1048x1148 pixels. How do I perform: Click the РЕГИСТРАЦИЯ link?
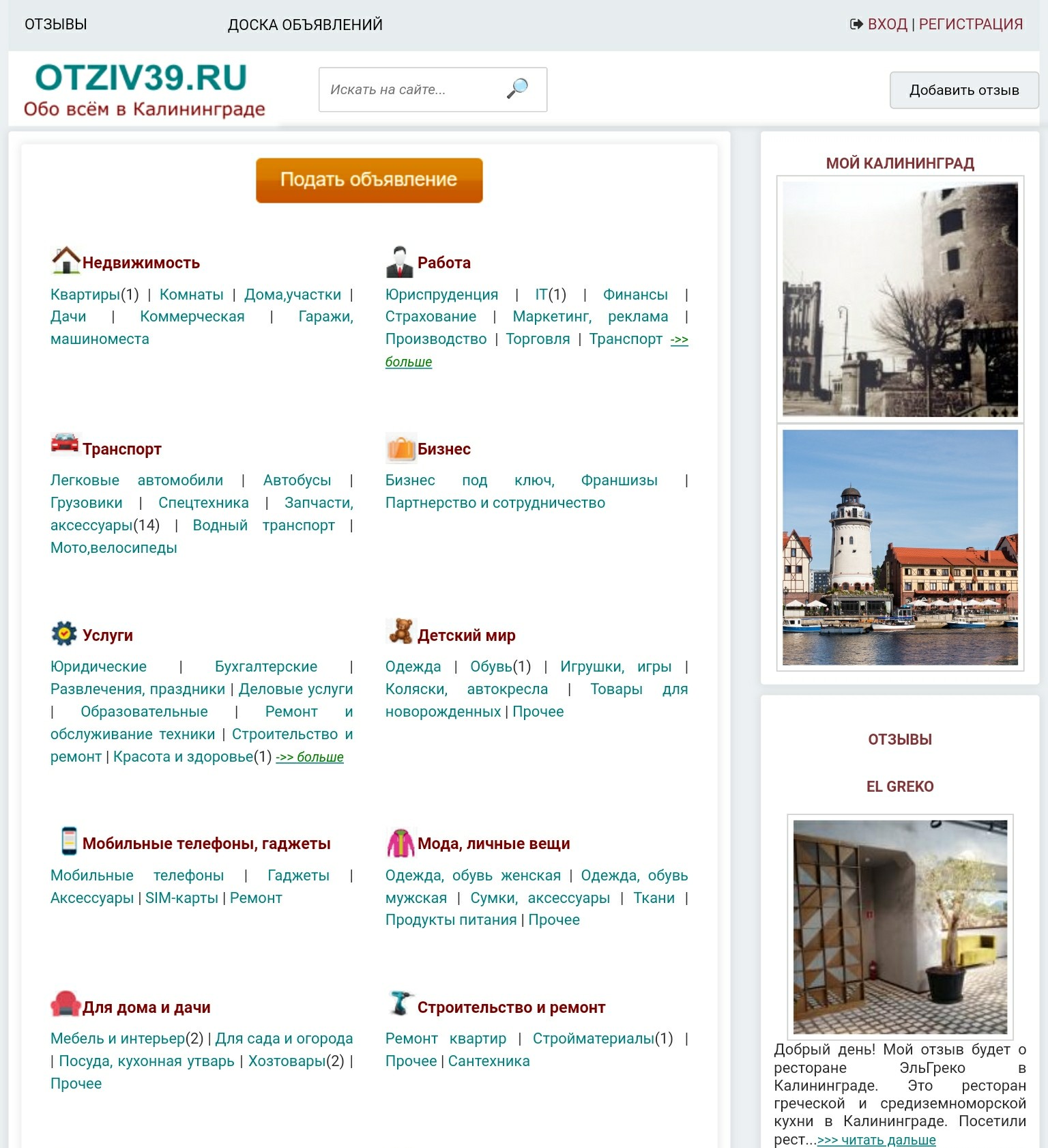click(971, 25)
